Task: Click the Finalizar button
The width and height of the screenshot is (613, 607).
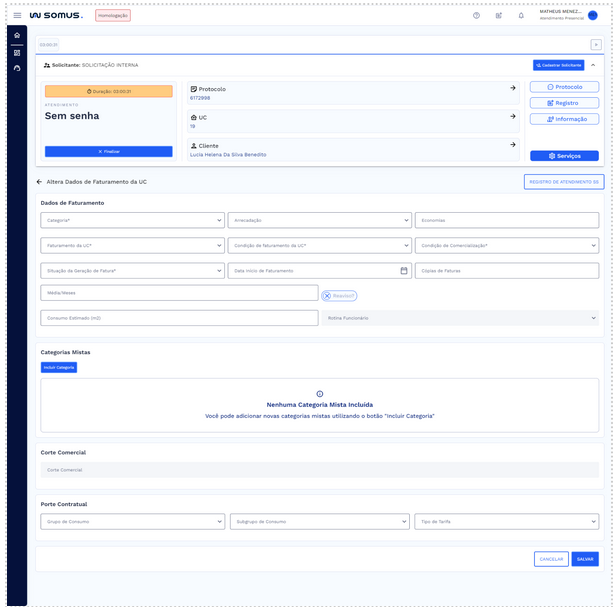Action: 108,151
